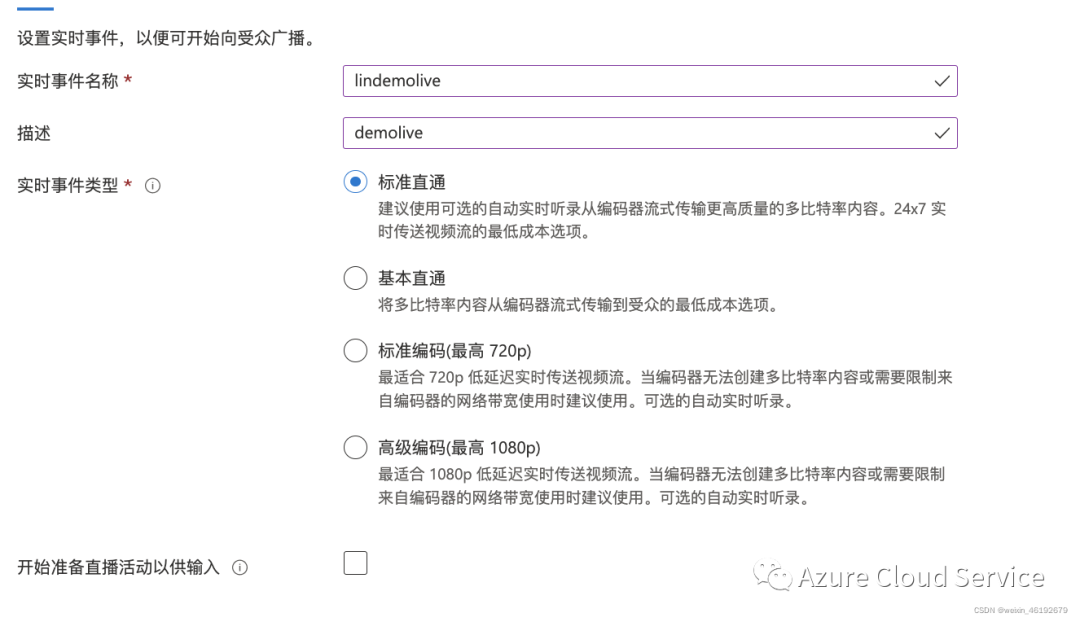Click the info icon beside 实时事件类型
This screenshot has height=622, width=1080.
[153, 185]
